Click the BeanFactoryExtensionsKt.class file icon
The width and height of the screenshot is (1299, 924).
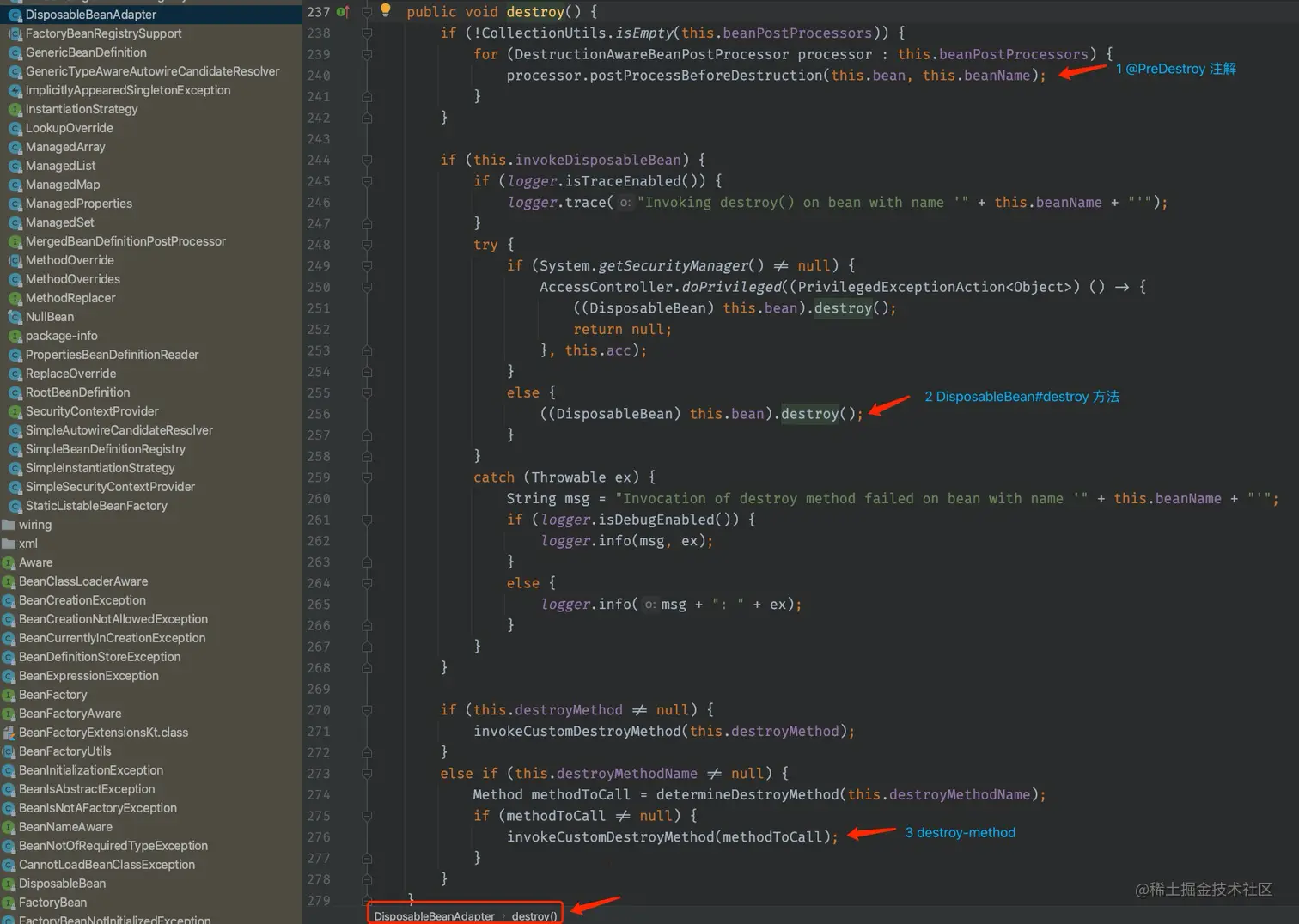[x=9, y=733]
